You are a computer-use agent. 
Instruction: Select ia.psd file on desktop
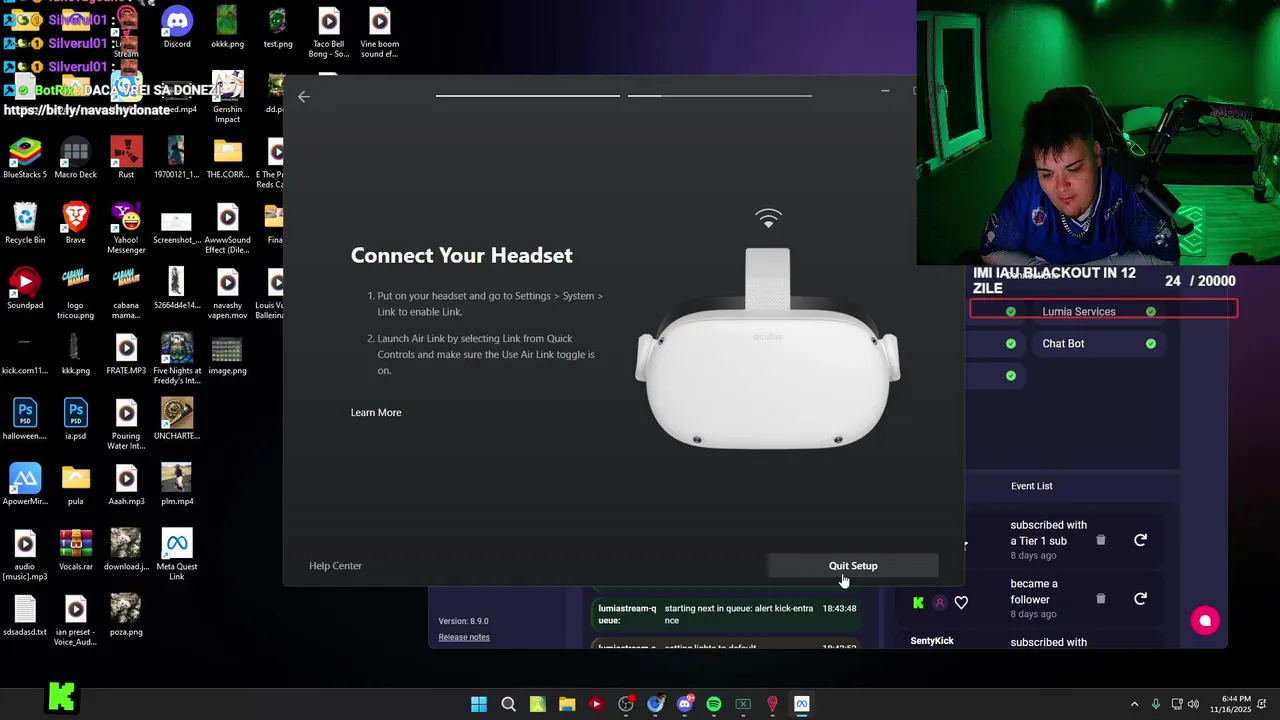pos(76,420)
